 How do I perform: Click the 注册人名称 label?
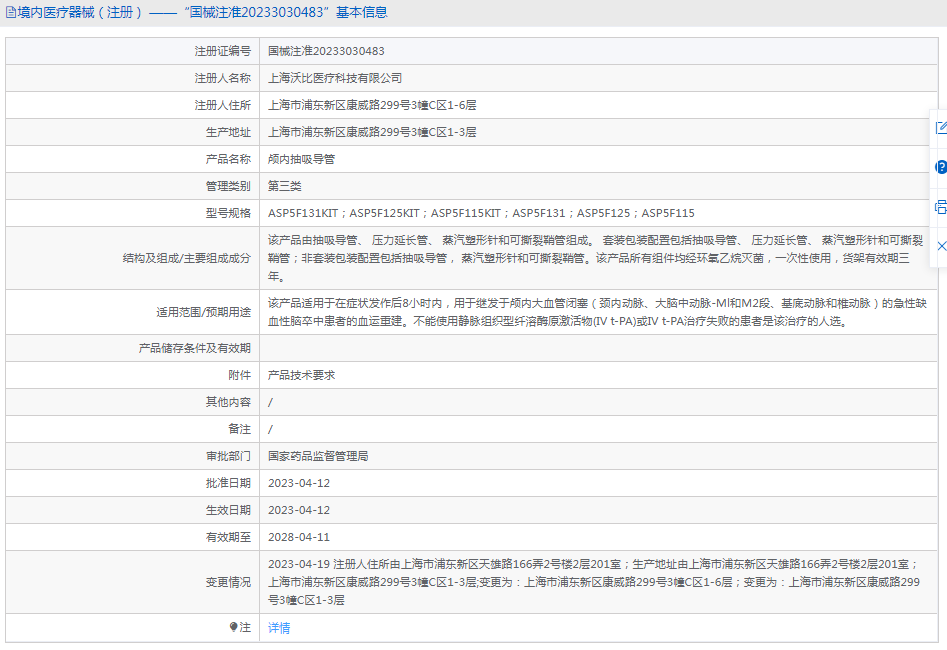tap(222, 78)
